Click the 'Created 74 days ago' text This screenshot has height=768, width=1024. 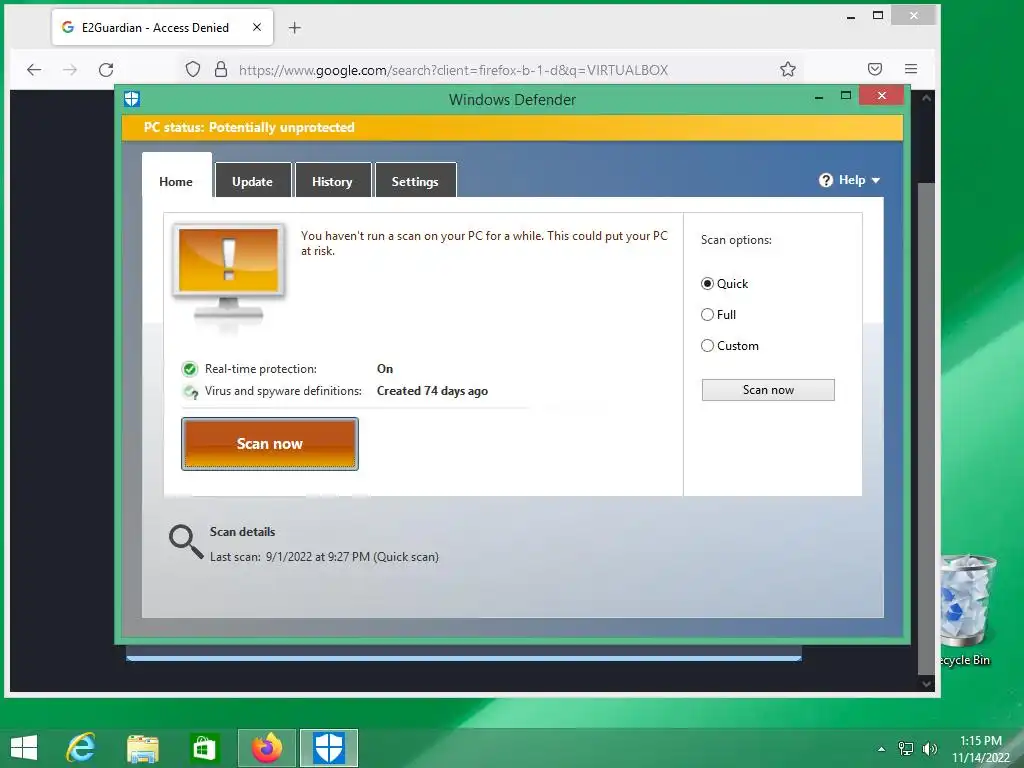pos(432,391)
